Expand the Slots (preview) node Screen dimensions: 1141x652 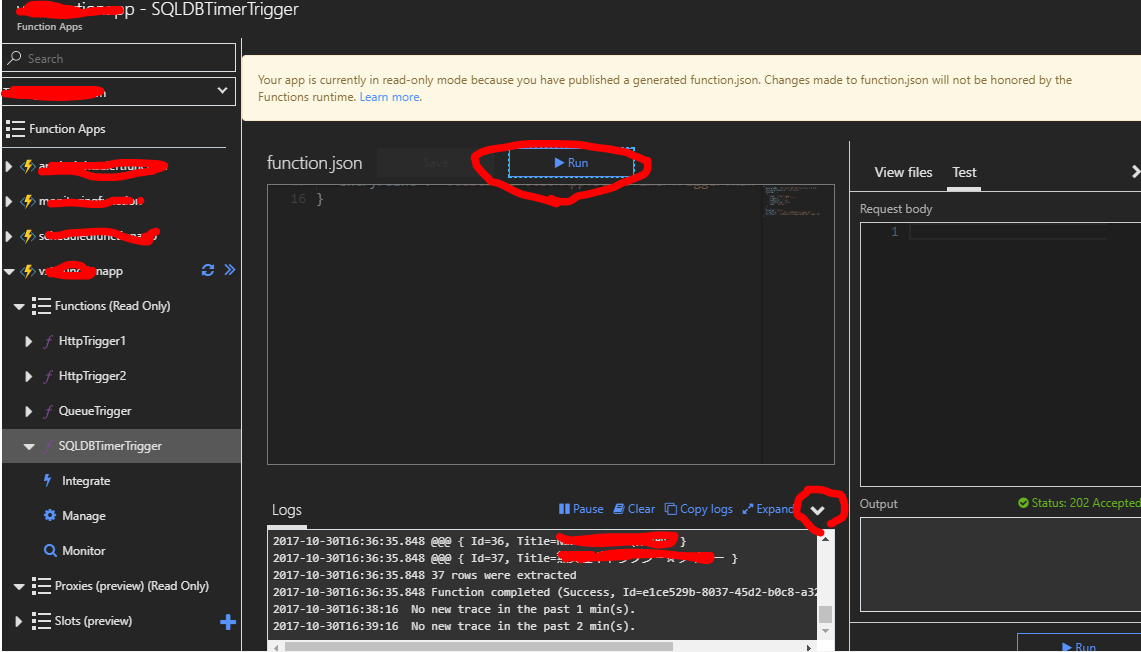(18, 621)
